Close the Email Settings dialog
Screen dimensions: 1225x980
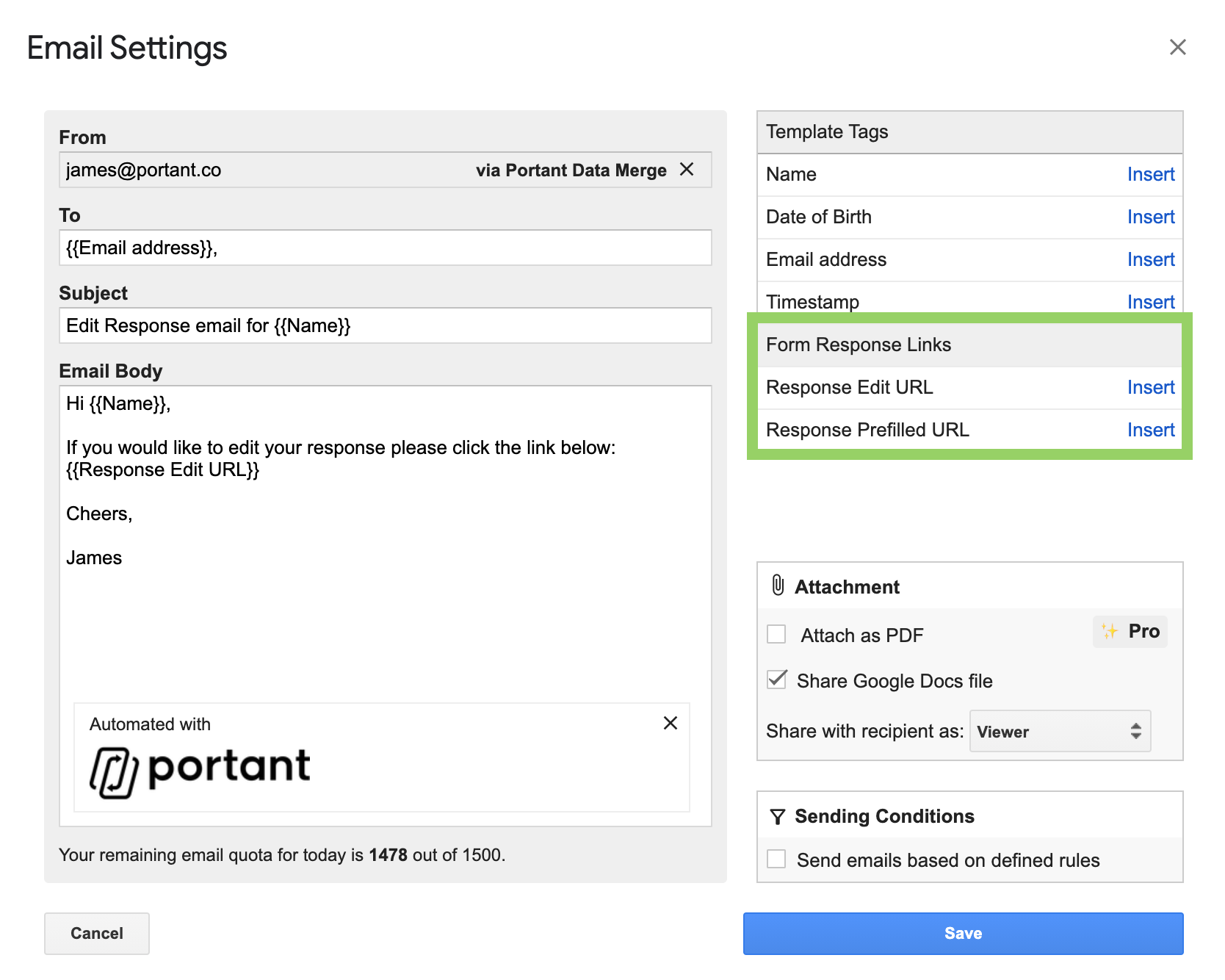1177,47
